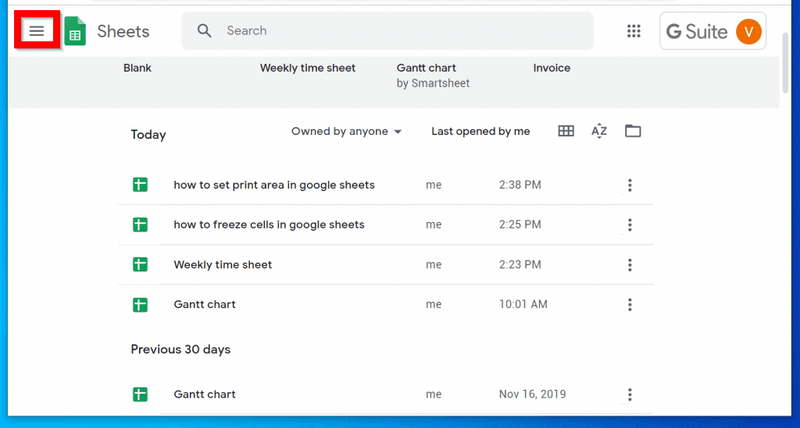Switch to grid view icon

tap(566, 131)
